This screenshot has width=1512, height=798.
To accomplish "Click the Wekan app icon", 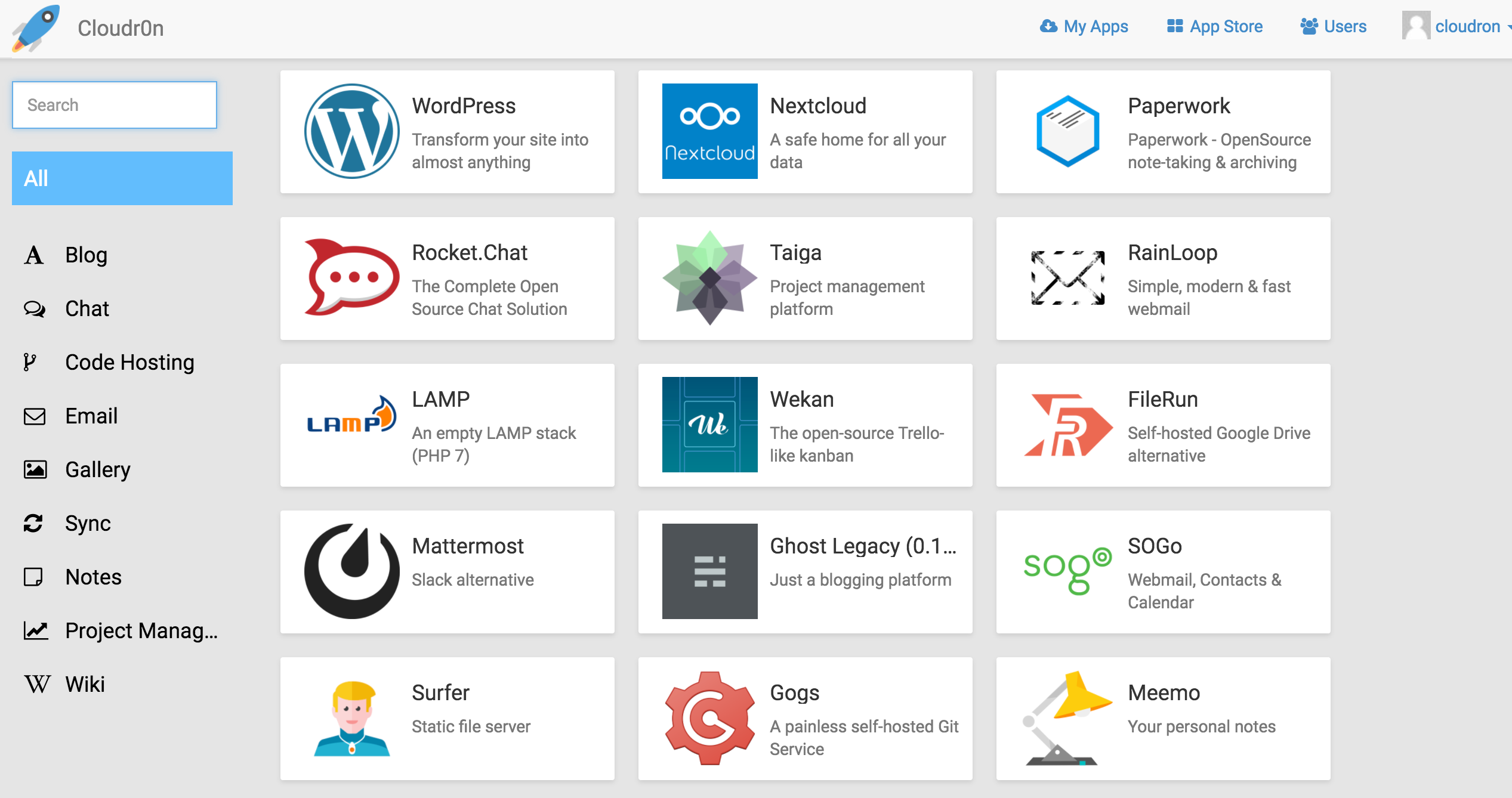I will pos(709,425).
